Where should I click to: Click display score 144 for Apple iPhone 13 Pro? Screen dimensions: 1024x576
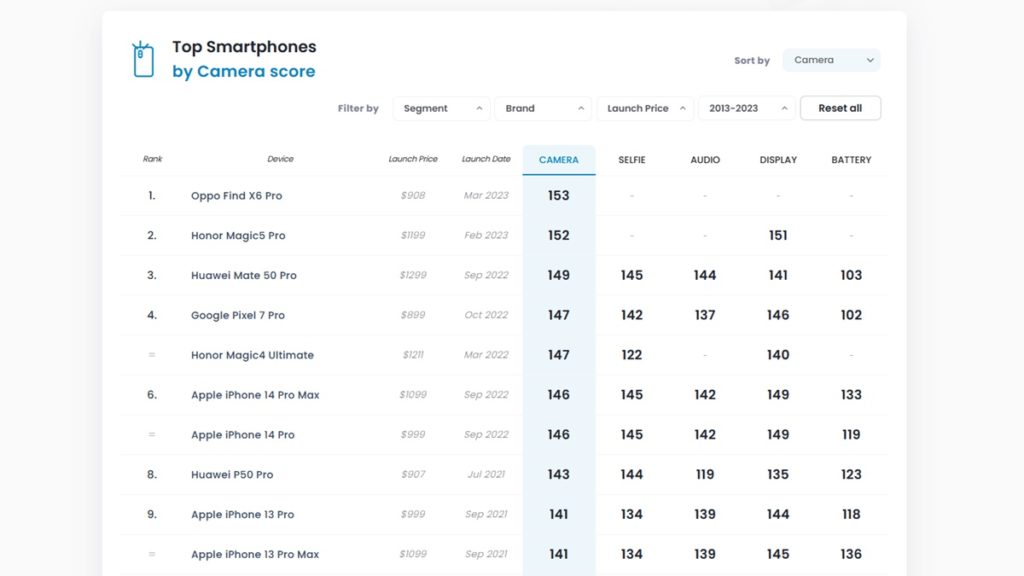(x=778, y=514)
